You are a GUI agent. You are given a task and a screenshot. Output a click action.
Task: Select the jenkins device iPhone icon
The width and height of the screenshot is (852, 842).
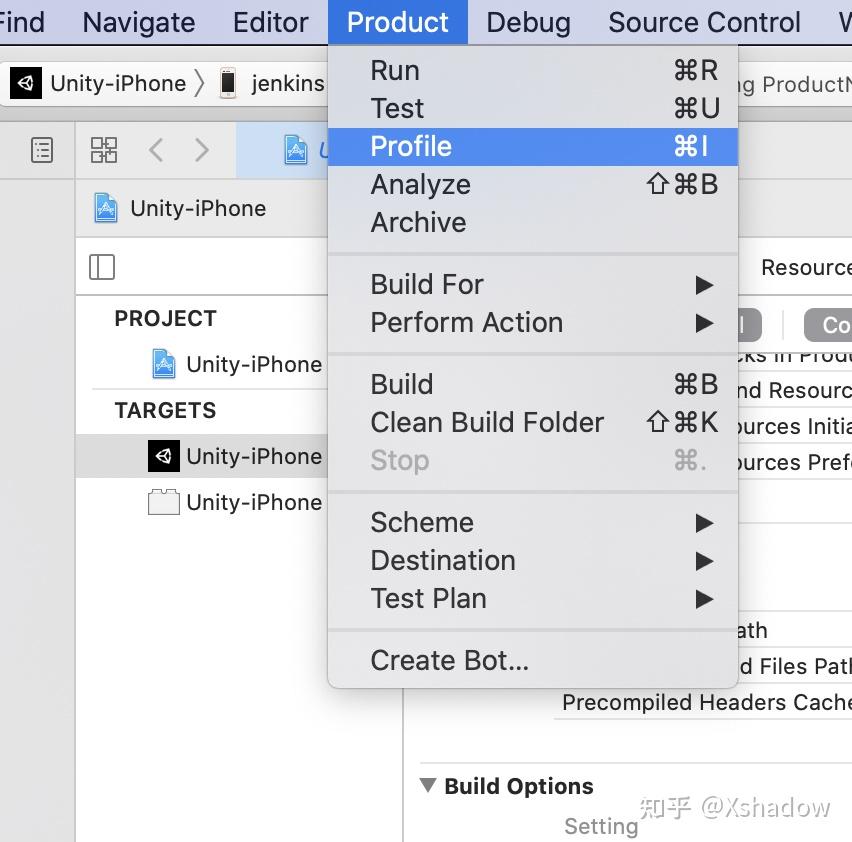coord(228,83)
